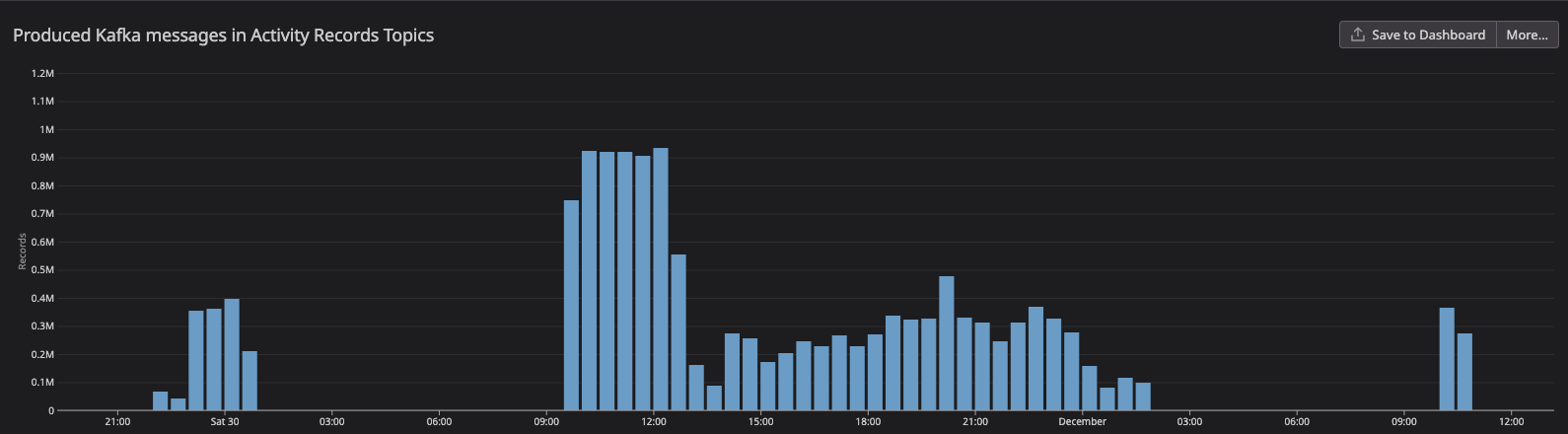This screenshot has width=1568, height=434.
Task: Select the 1M gridline label
Action: (x=46, y=129)
